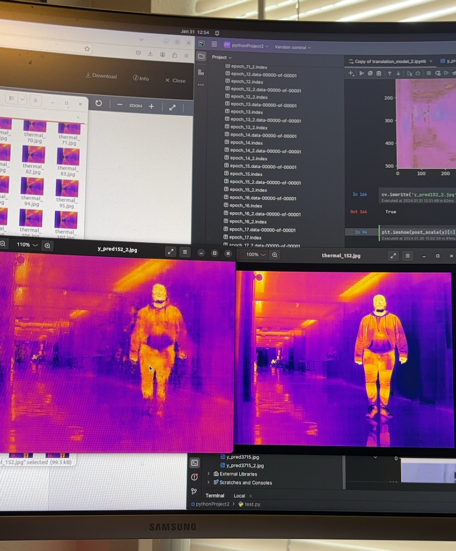This screenshot has width=456, height=551.
Task: Click the best-fit zoom icon in y_pred152_2.jpg viewer
Action: (x=47, y=246)
